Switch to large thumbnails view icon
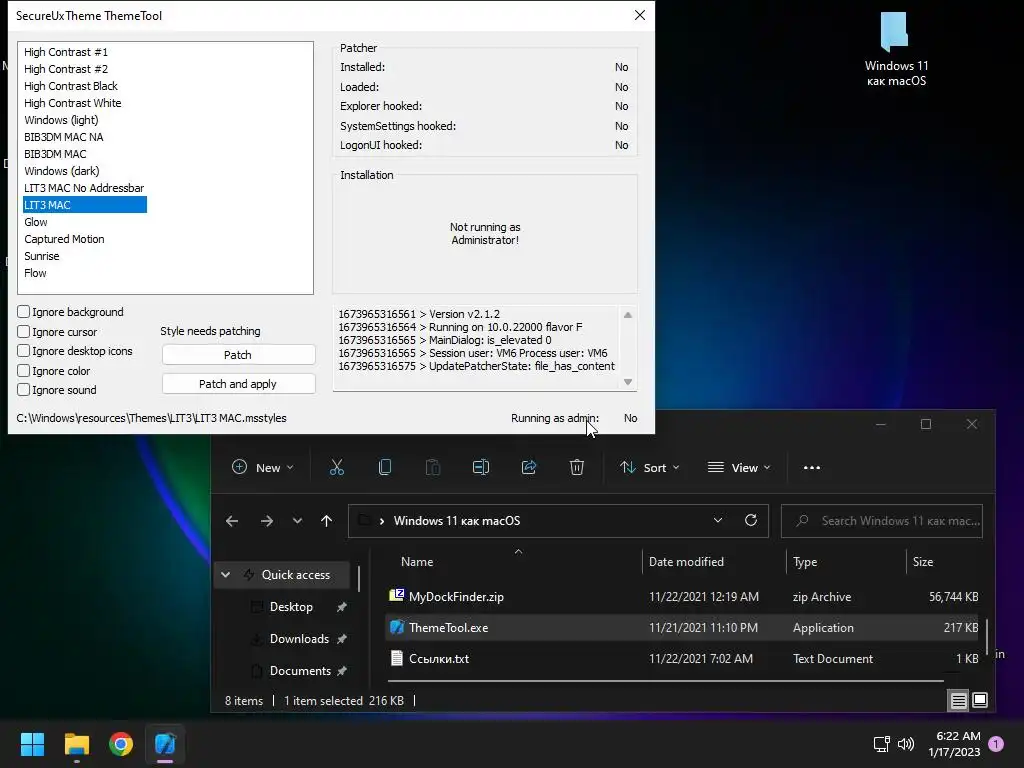The image size is (1024, 768). click(x=980, y=700)
